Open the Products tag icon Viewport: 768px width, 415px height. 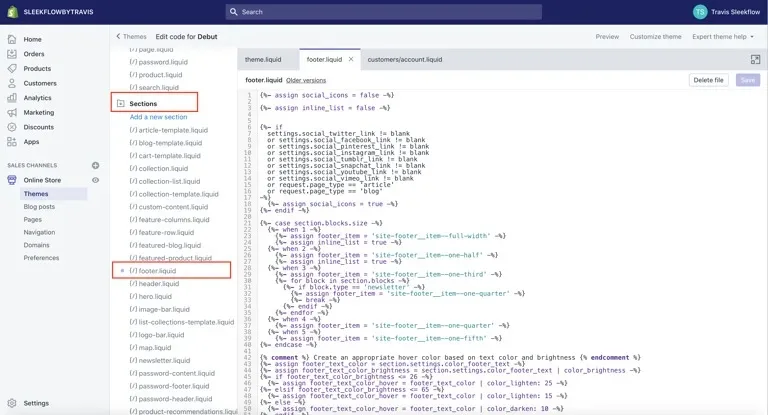coord(12,69)
